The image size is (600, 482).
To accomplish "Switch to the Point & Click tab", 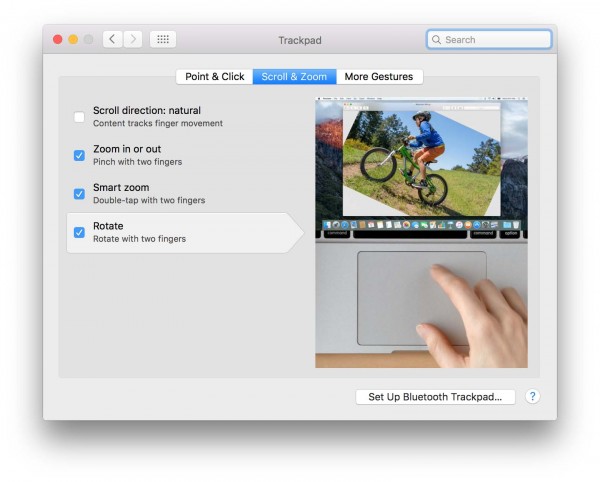I will click(215, 77).
